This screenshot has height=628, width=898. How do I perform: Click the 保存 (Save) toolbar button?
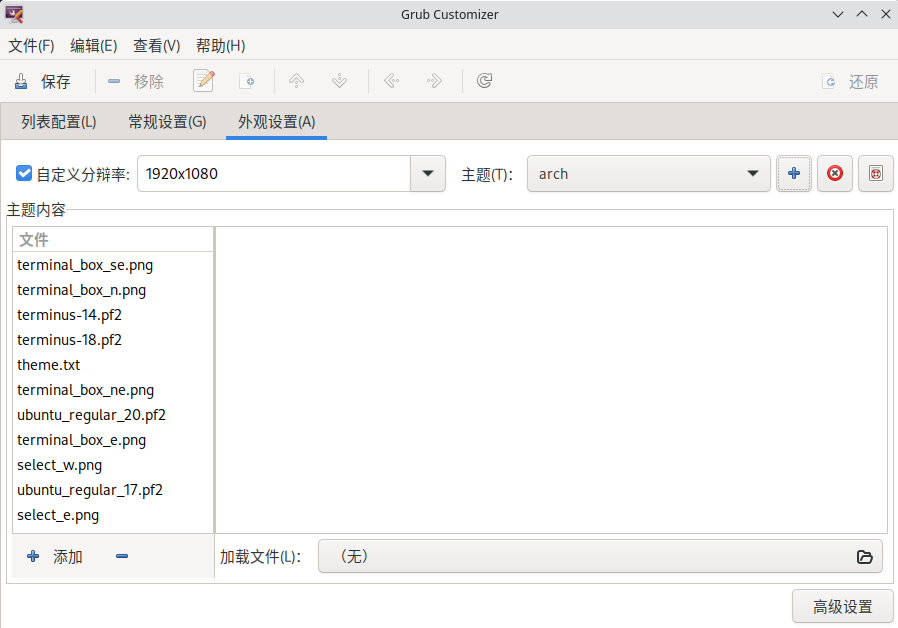pyautogui.click(x=43, y=82)
